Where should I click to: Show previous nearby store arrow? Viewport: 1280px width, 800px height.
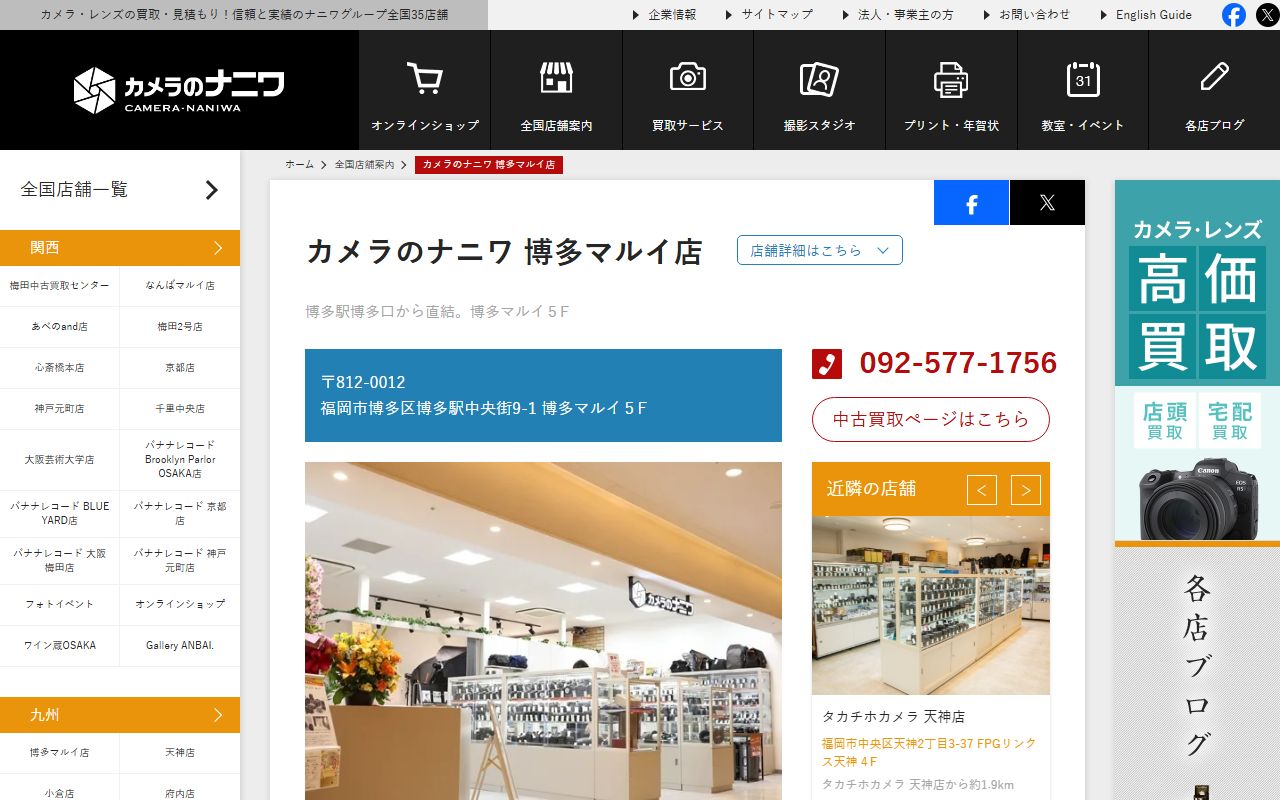click(x=982, y=490)
